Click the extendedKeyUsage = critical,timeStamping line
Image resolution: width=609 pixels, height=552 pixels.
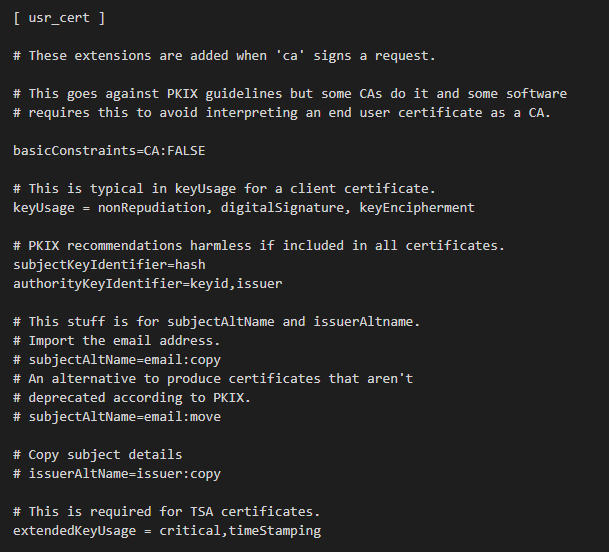[167, 531]
